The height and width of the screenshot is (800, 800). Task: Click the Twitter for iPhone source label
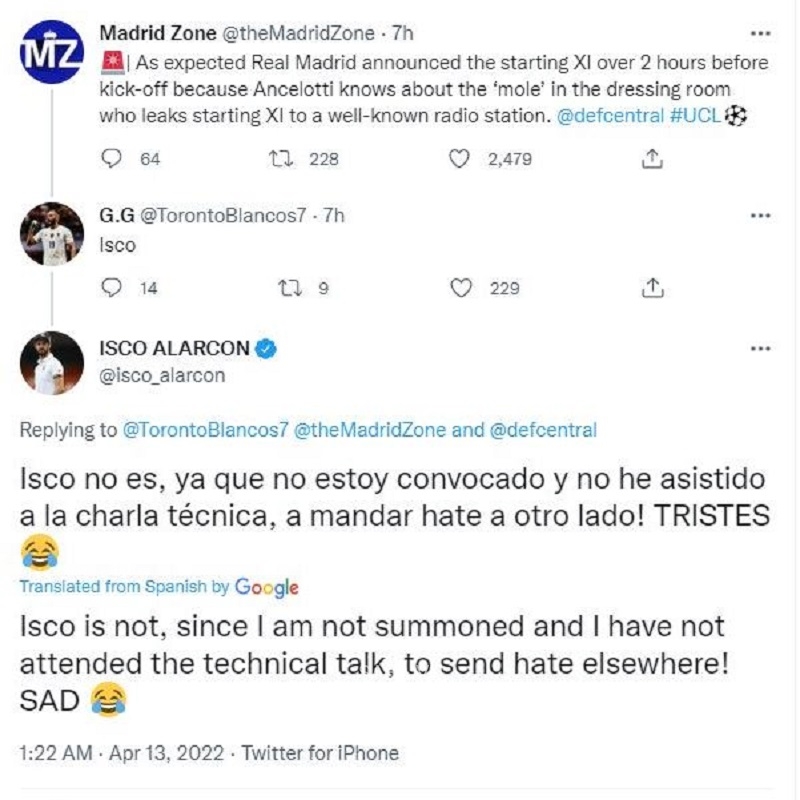click(x=320, y=753)
